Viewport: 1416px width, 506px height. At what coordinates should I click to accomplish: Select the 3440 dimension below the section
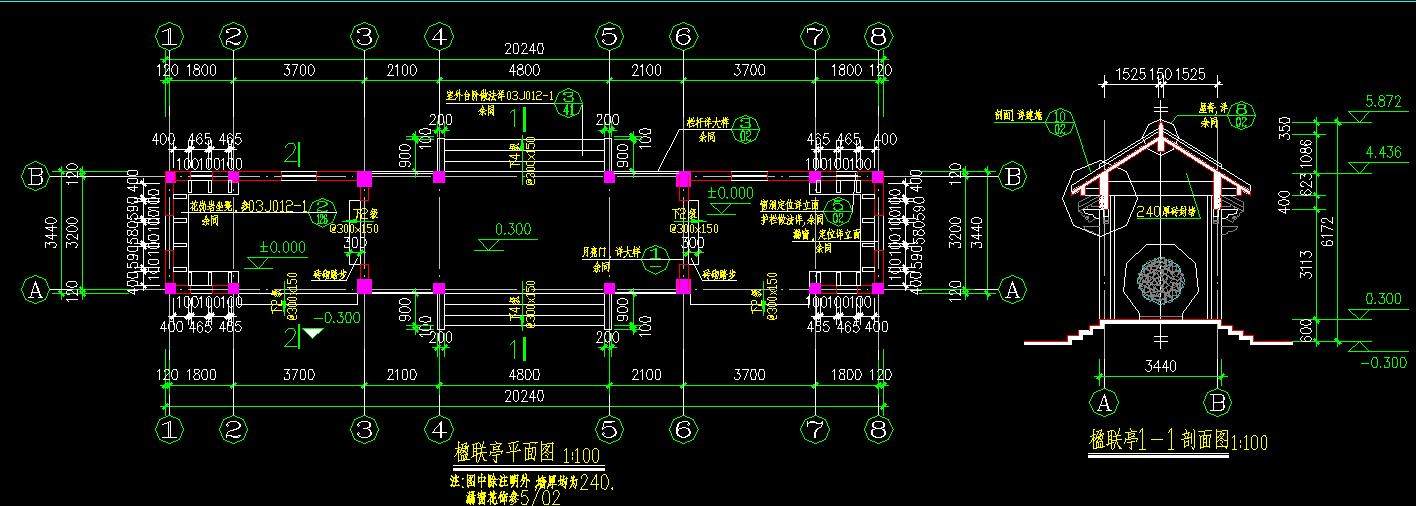1160,369
